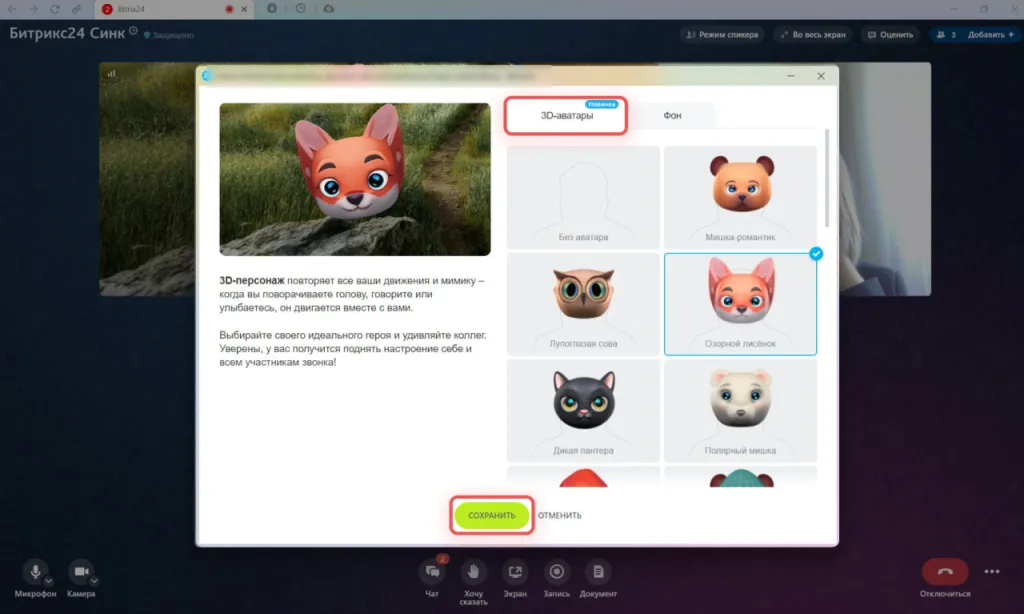
Task: Open the Документ option
Action: pos(598,572)
